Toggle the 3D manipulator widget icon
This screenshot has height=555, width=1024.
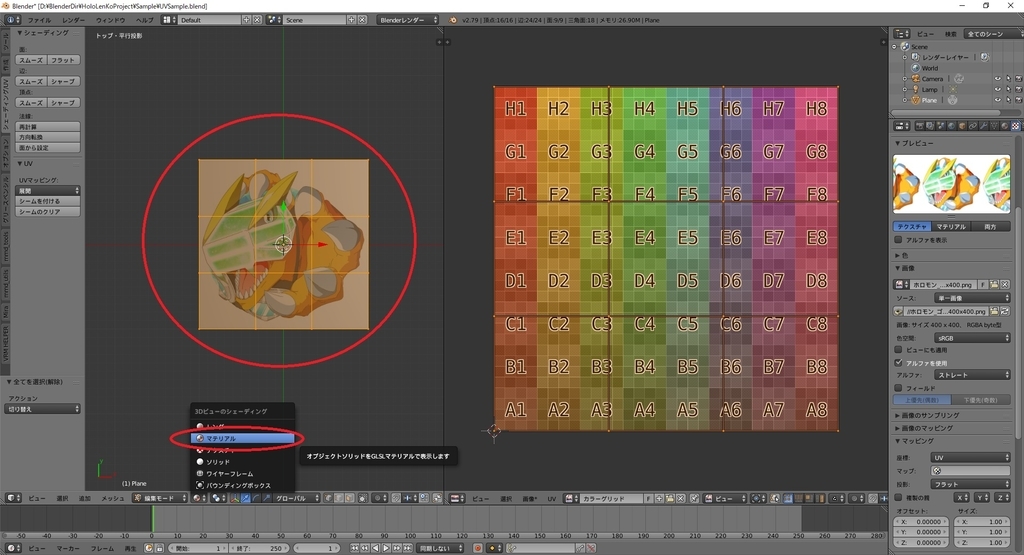point(234,498)
